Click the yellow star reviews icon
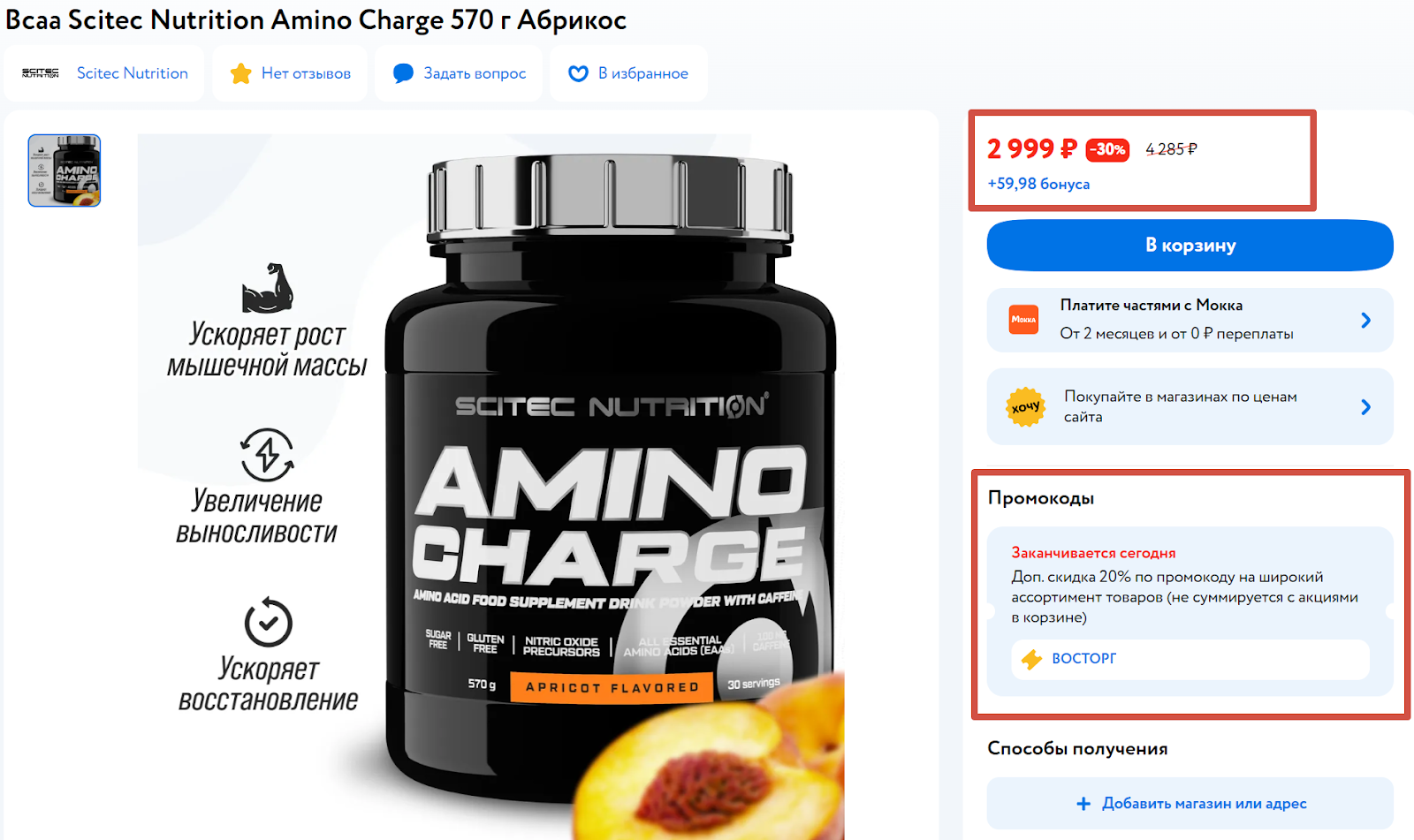Viewport: 1414px width, 840px height. (x=240, y=73)
